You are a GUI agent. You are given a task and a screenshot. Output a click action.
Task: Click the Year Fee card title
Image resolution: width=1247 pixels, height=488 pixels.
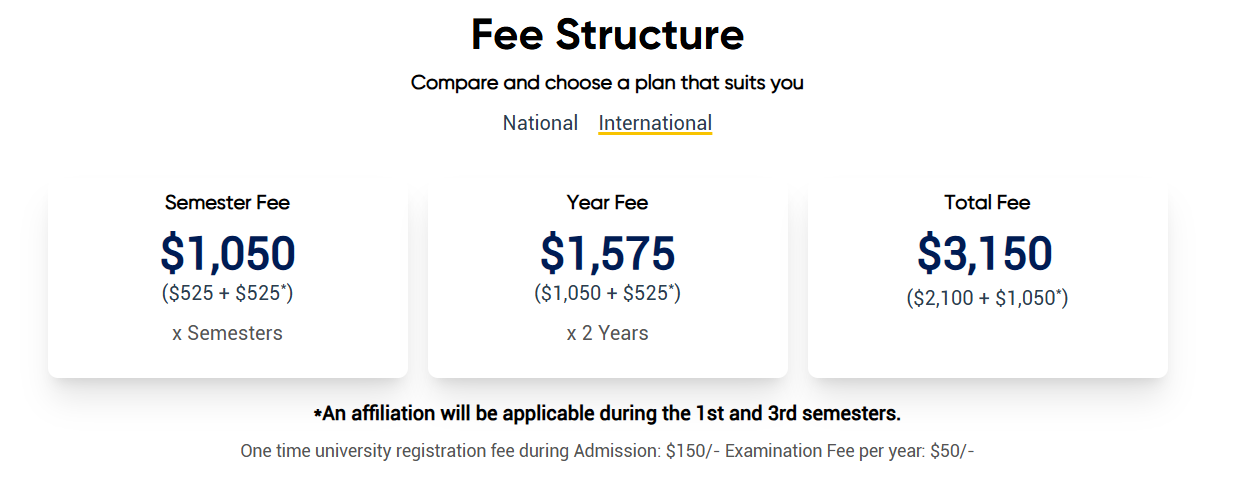click(607, 203)
